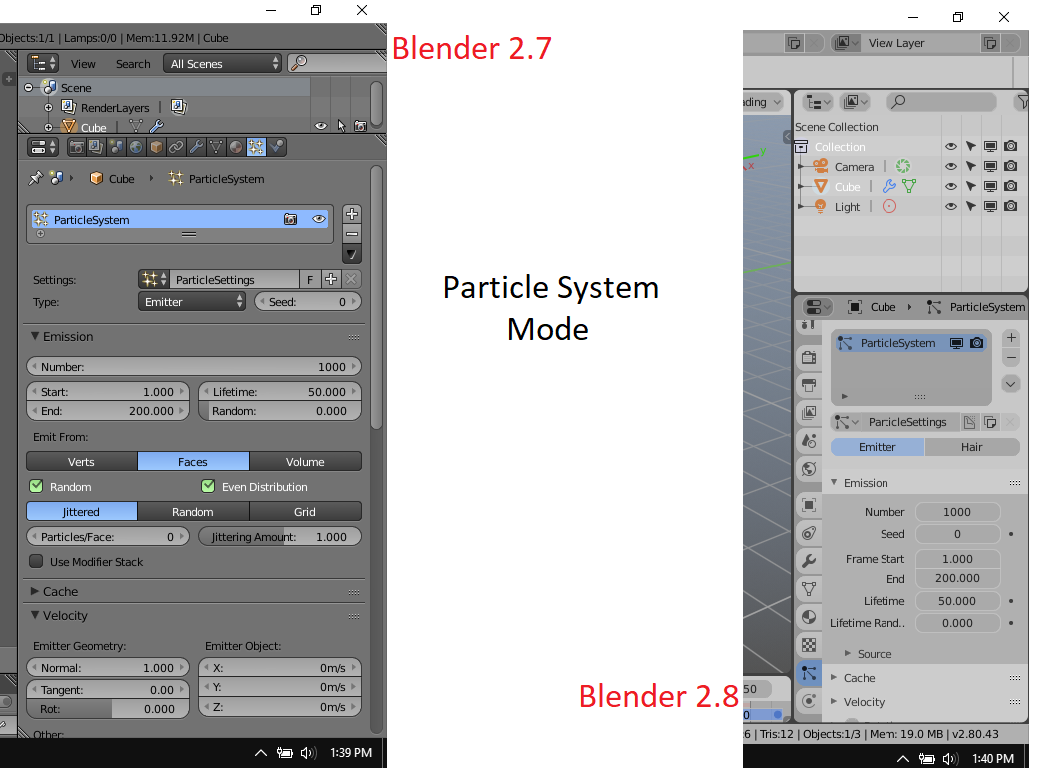Select Grid distribution option
The width and height of the screenshot is (1046, 768).
[306, 512]
